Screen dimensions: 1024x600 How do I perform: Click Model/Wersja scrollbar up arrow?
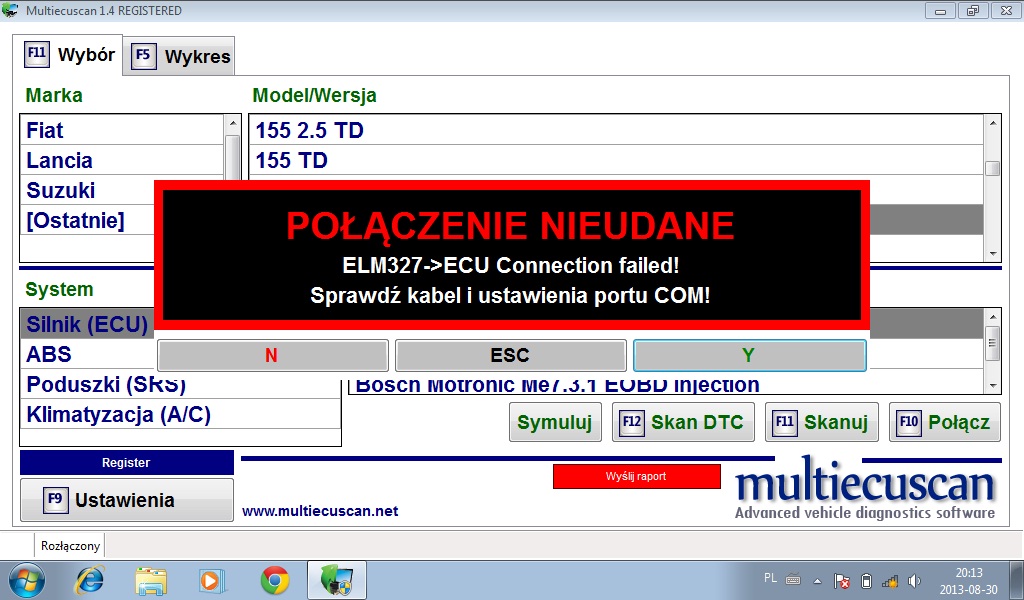[993, 123]
